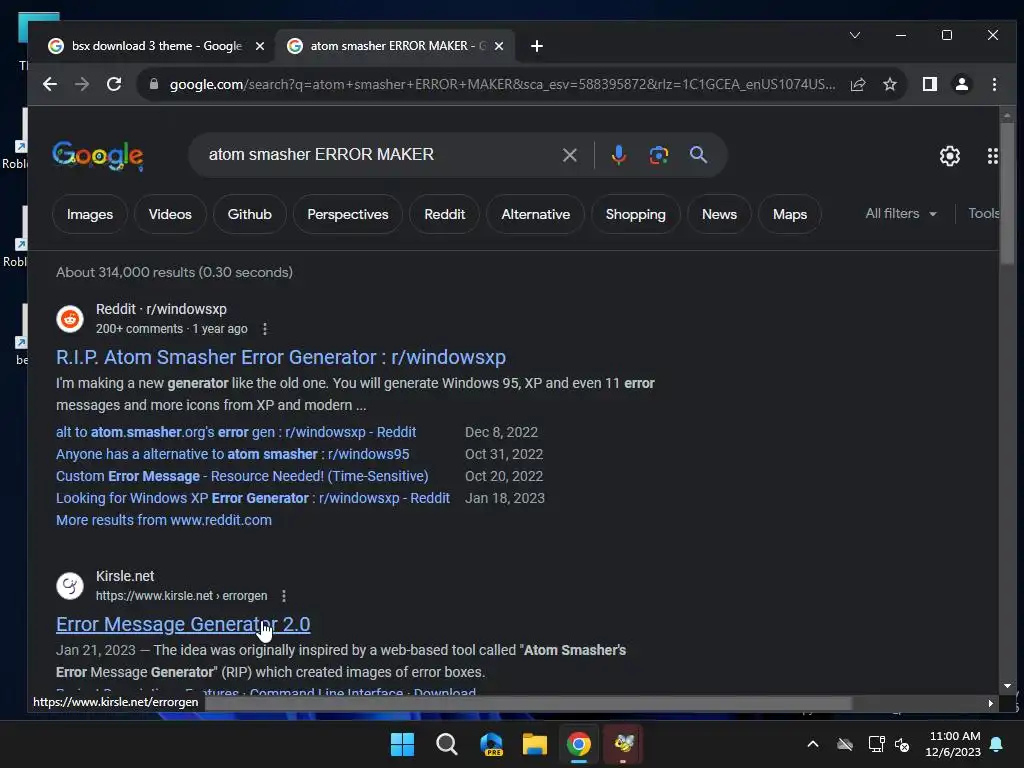This screenshot has height=768, width=1024.
Task: Reload the current page
Action: pyautogui.click(x=114, y=84)
